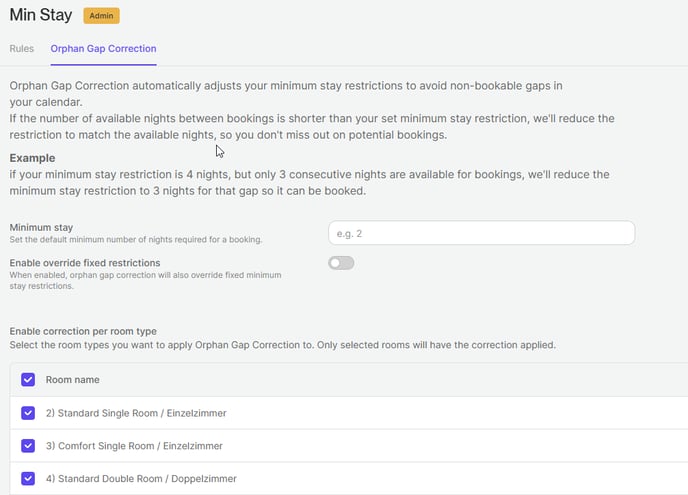Click the Enable override fixed restrictions label
Screen dimensions: 688x495
tap(84, 263)
